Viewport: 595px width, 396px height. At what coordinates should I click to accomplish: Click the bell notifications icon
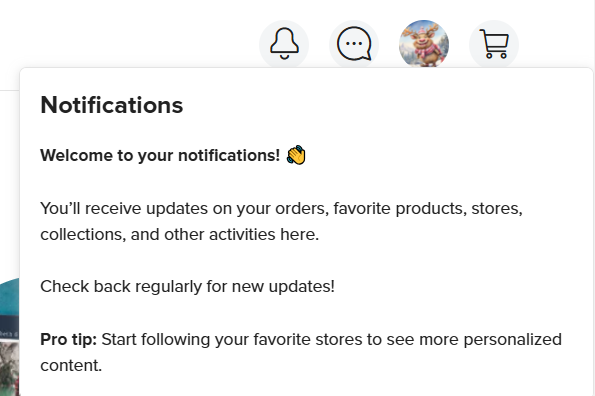click(x=284, y=44)
